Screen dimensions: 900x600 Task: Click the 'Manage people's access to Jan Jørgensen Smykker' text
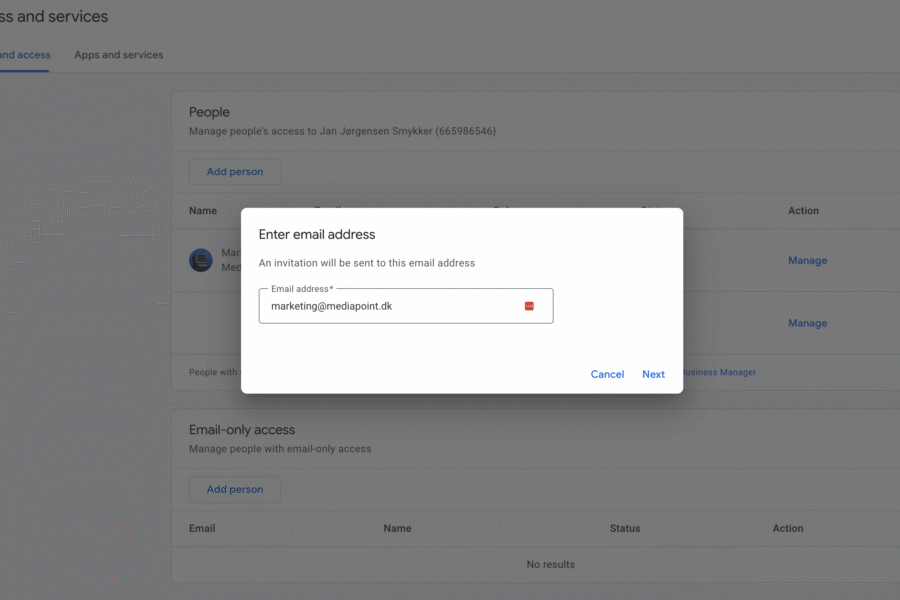[x=342, y=131]
